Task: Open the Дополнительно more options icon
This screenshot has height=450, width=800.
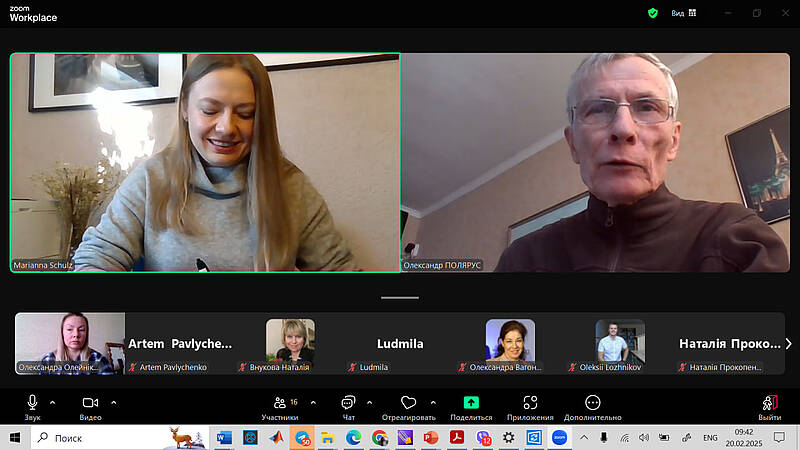Action: (592, 402)
